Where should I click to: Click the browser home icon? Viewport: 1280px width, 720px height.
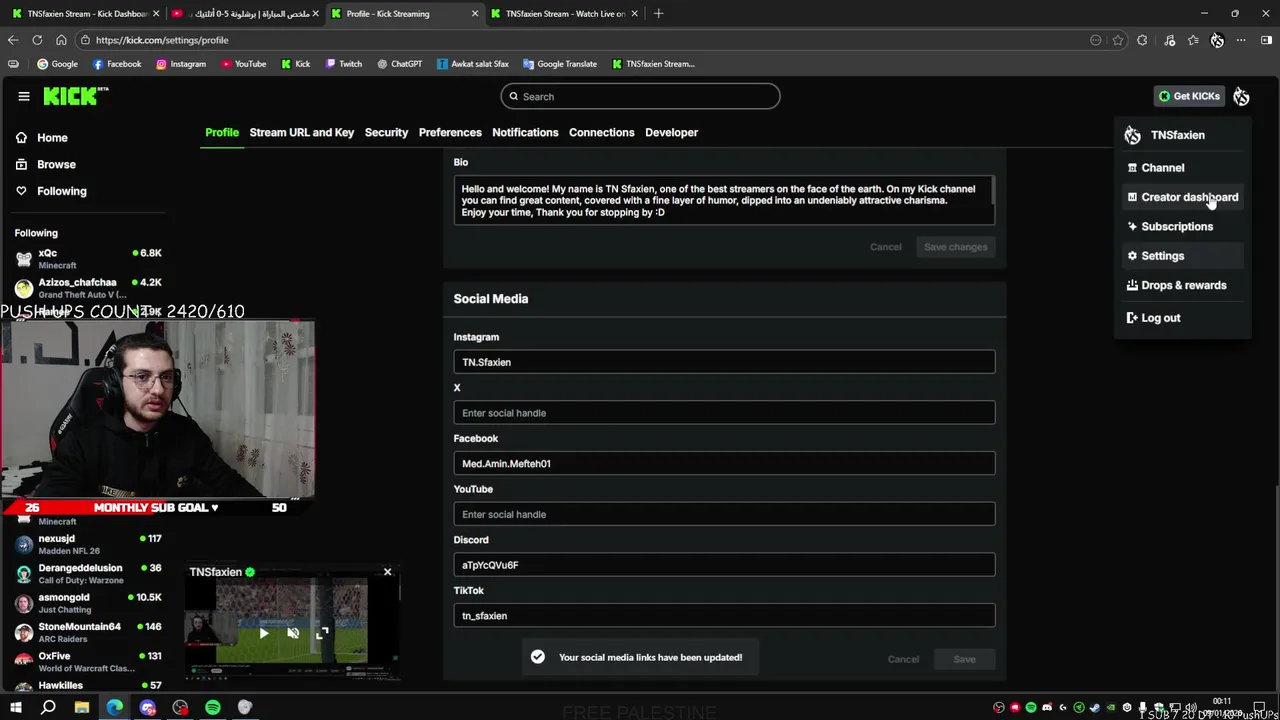point(61,40)
